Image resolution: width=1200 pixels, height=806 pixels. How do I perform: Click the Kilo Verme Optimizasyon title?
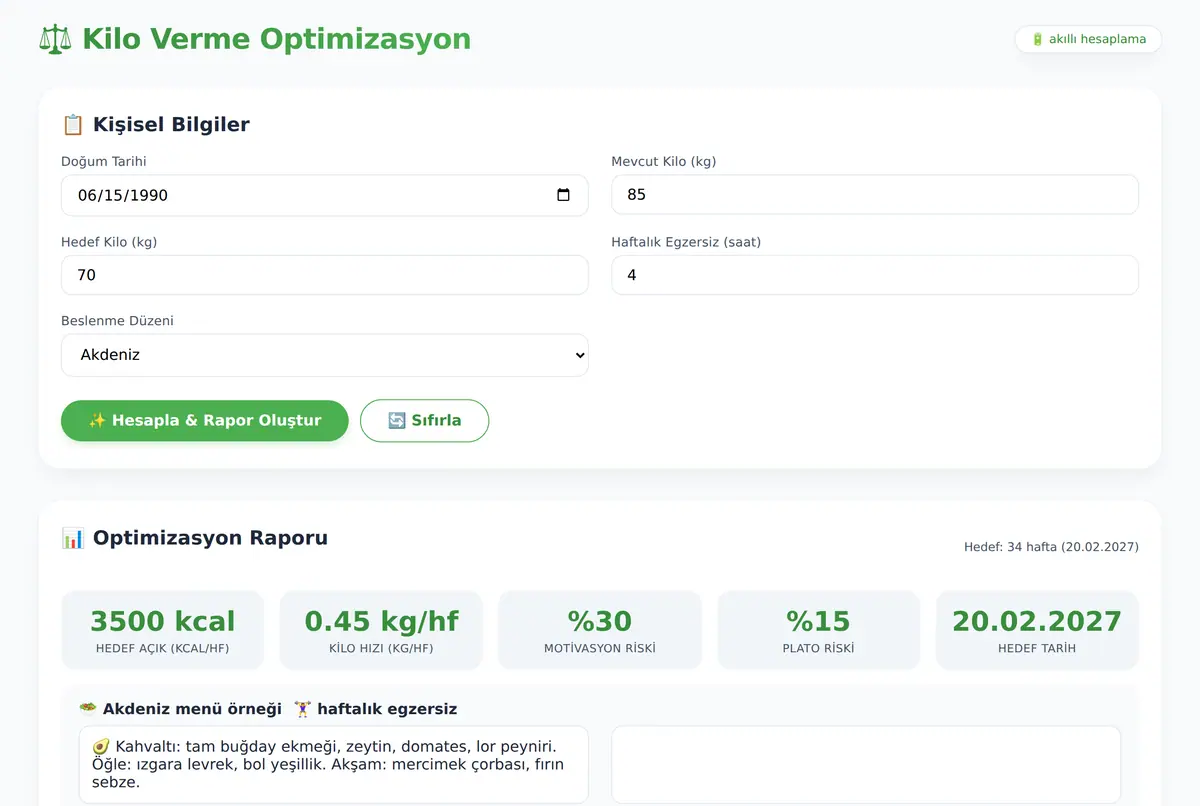point(276,39)
